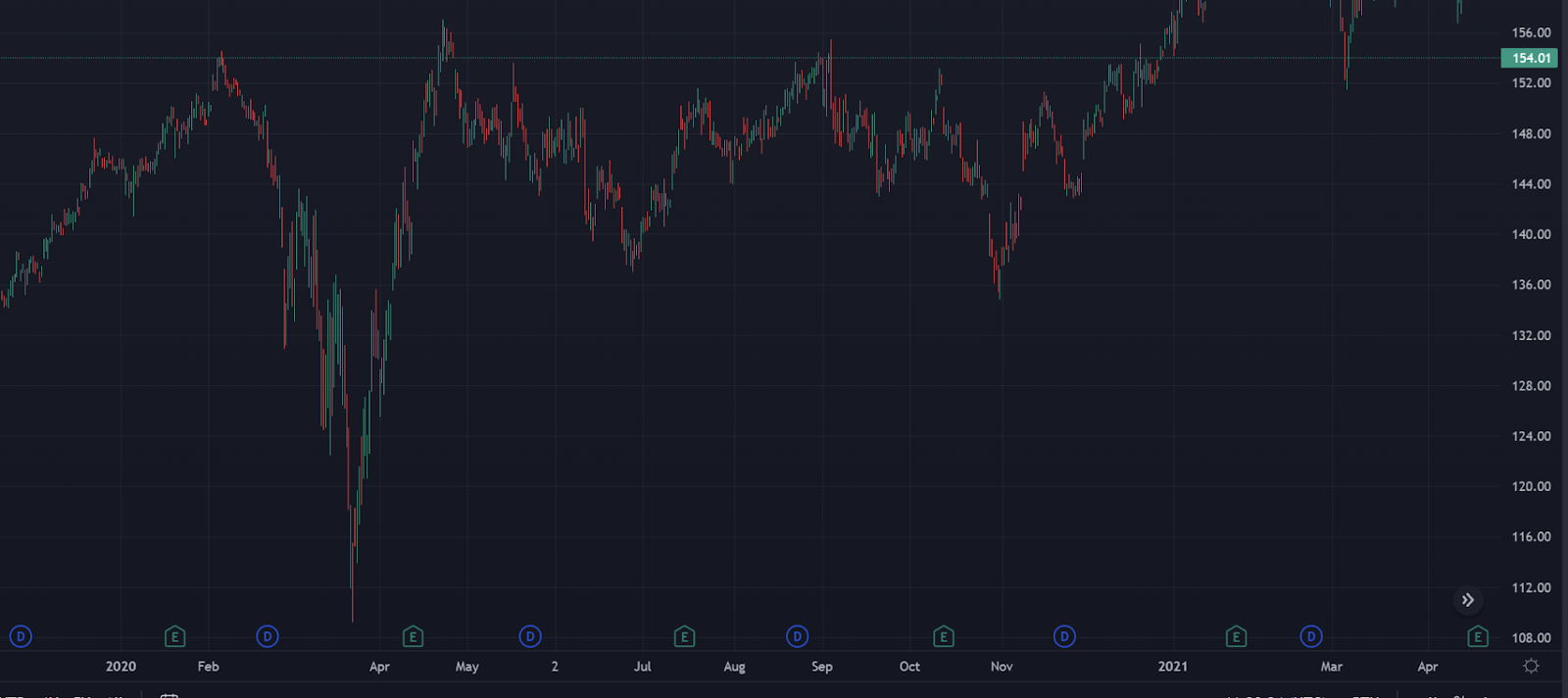Open earnings marker just after 2021 label
1568x698 pixels.
point(1236,637)
